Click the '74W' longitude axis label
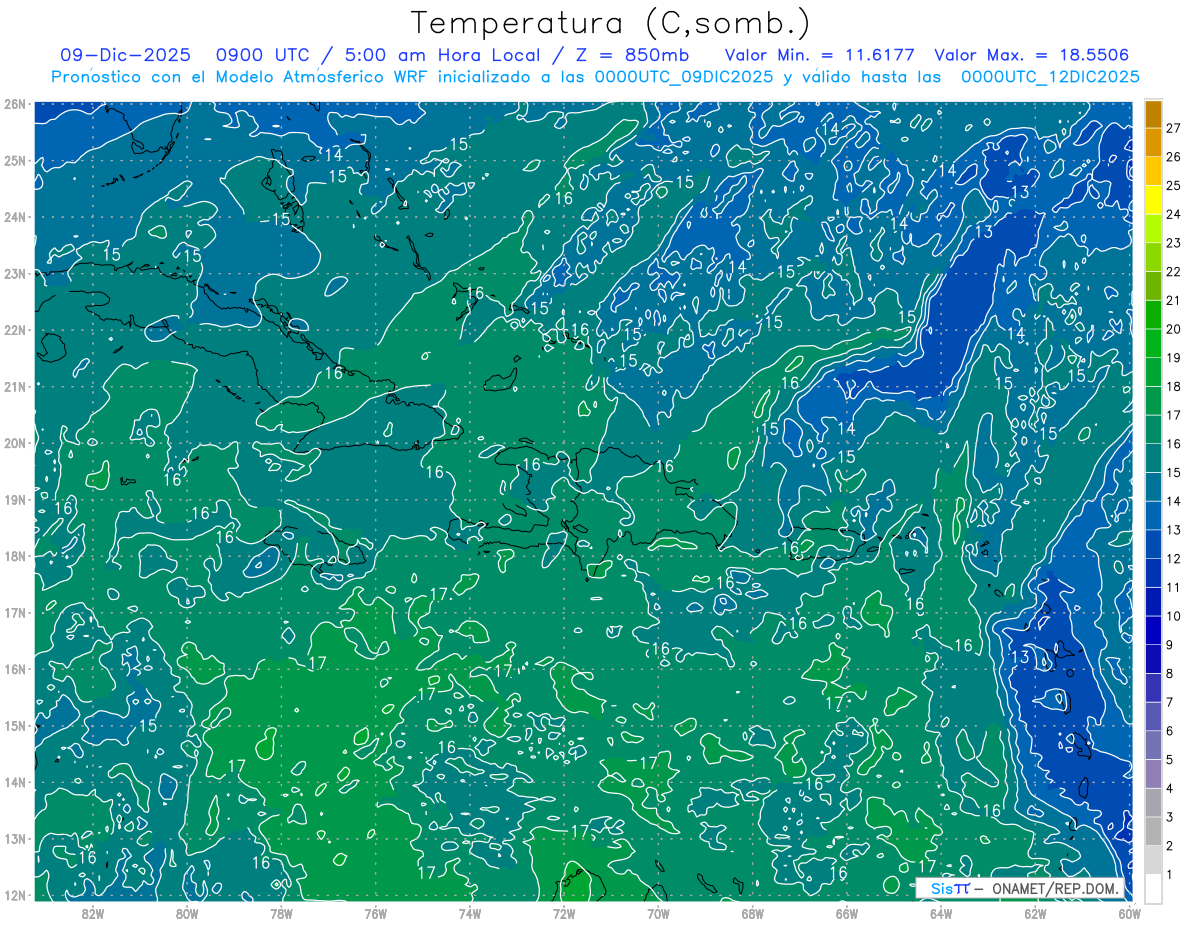 tap(470, 913)
